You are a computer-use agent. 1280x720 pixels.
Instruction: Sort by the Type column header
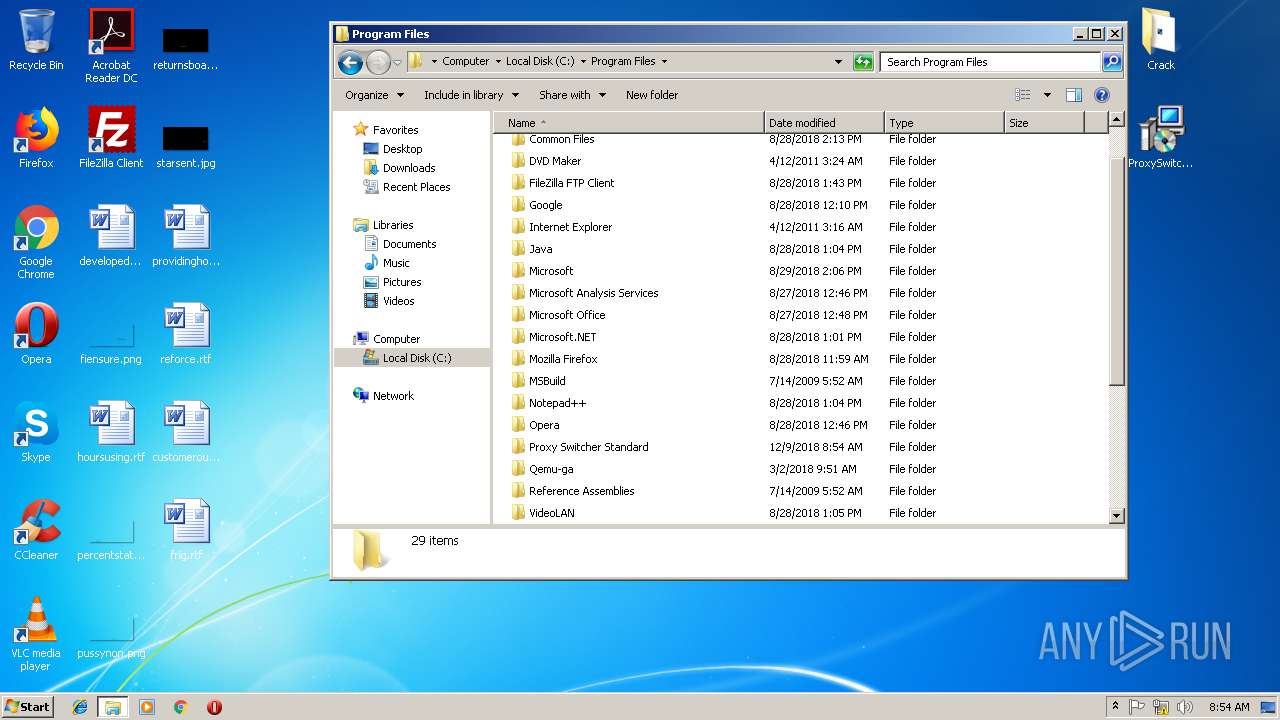944,123
